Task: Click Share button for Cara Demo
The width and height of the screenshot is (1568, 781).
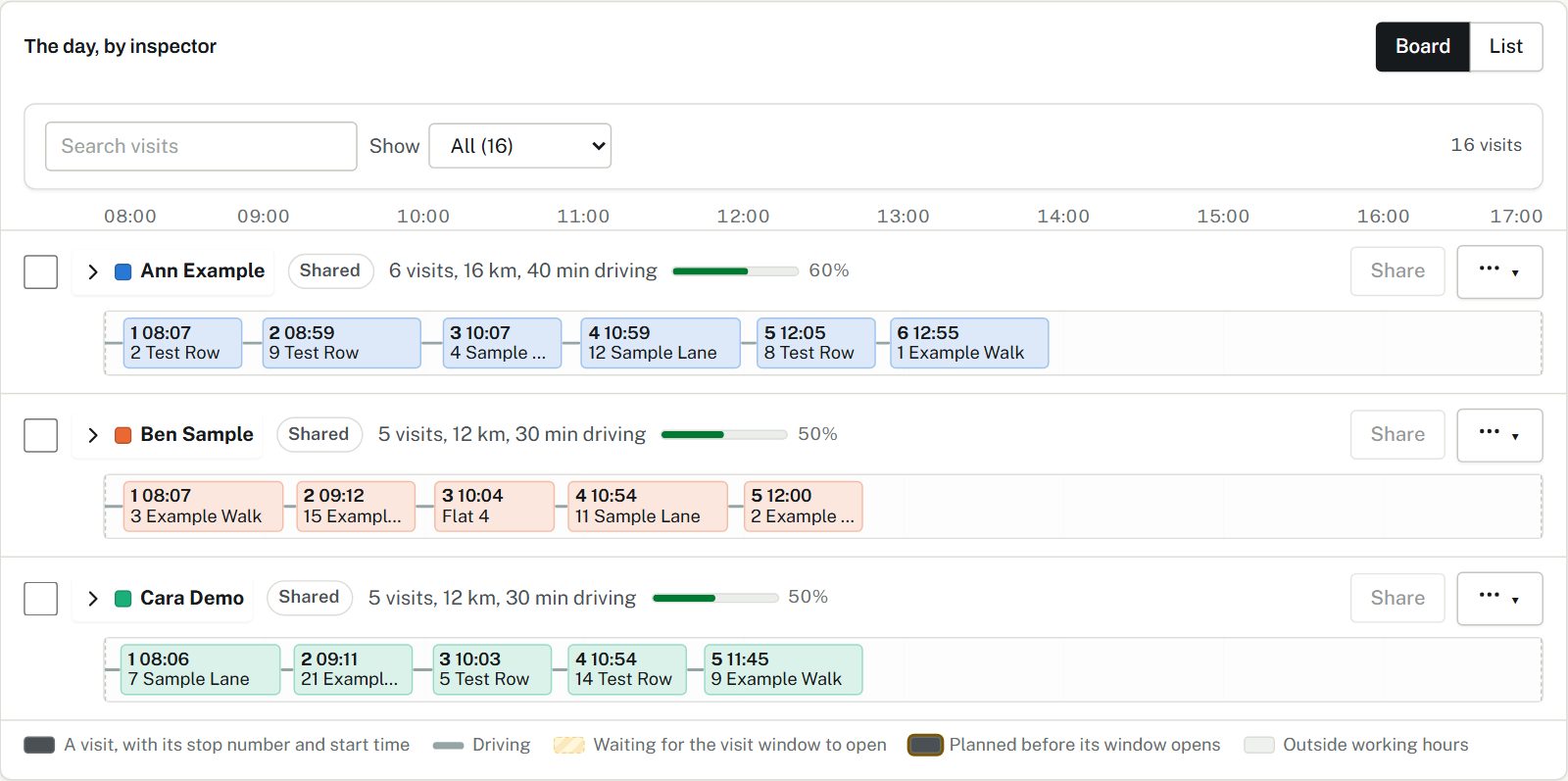Action: tap(1397, 599)
